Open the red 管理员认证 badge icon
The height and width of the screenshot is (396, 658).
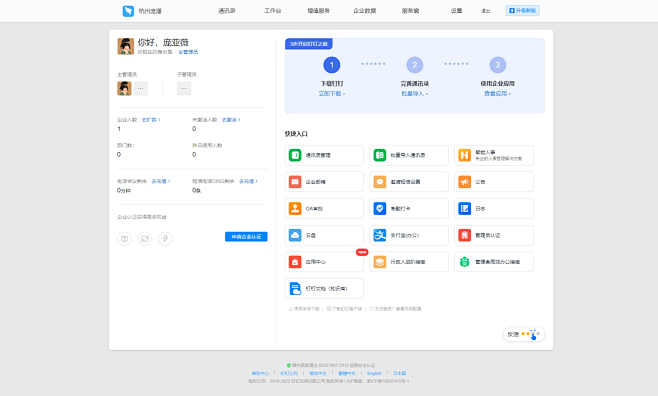(x=465, y=235)
